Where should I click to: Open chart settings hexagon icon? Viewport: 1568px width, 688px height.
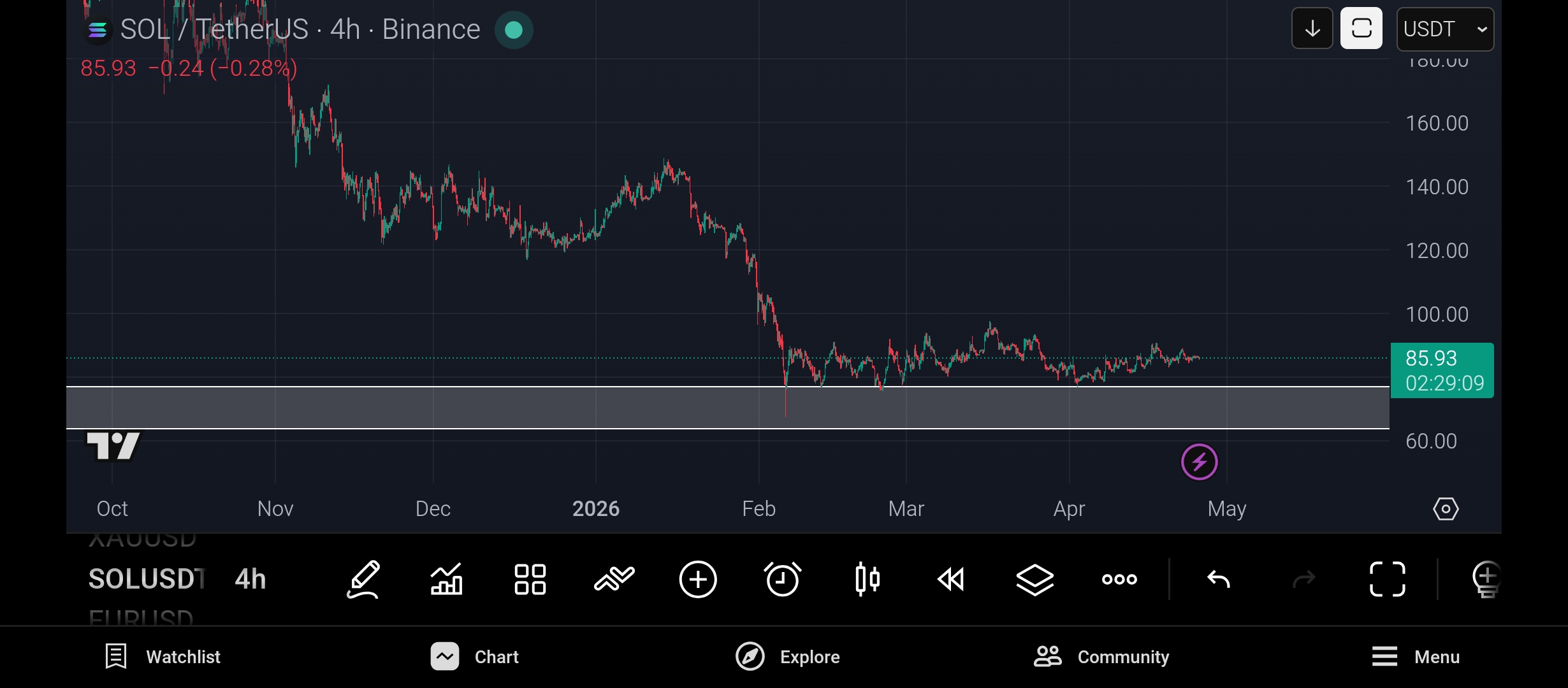(x=1446, y=509)
